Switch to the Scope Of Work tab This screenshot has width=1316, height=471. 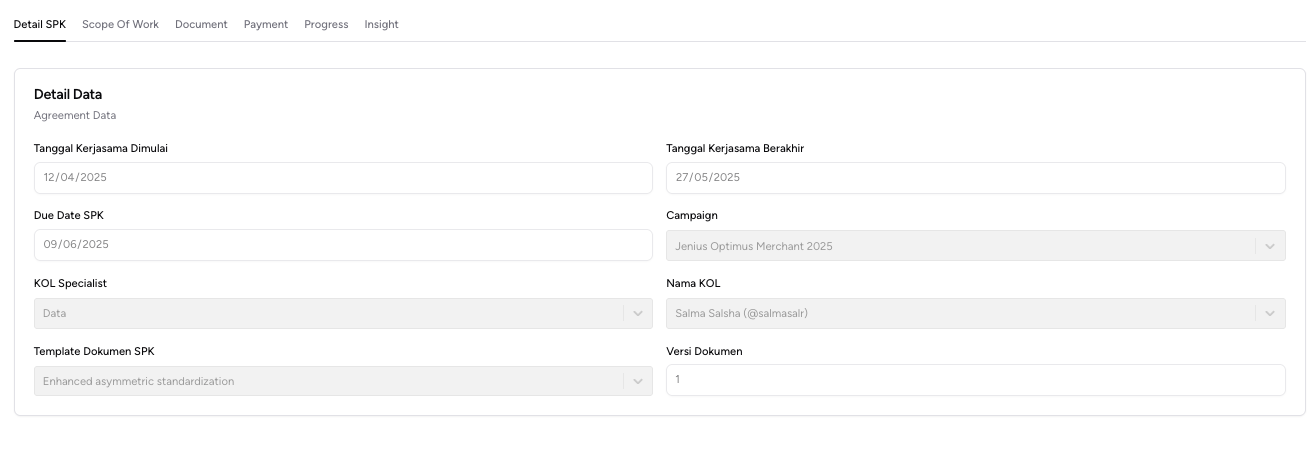point(120,25)
